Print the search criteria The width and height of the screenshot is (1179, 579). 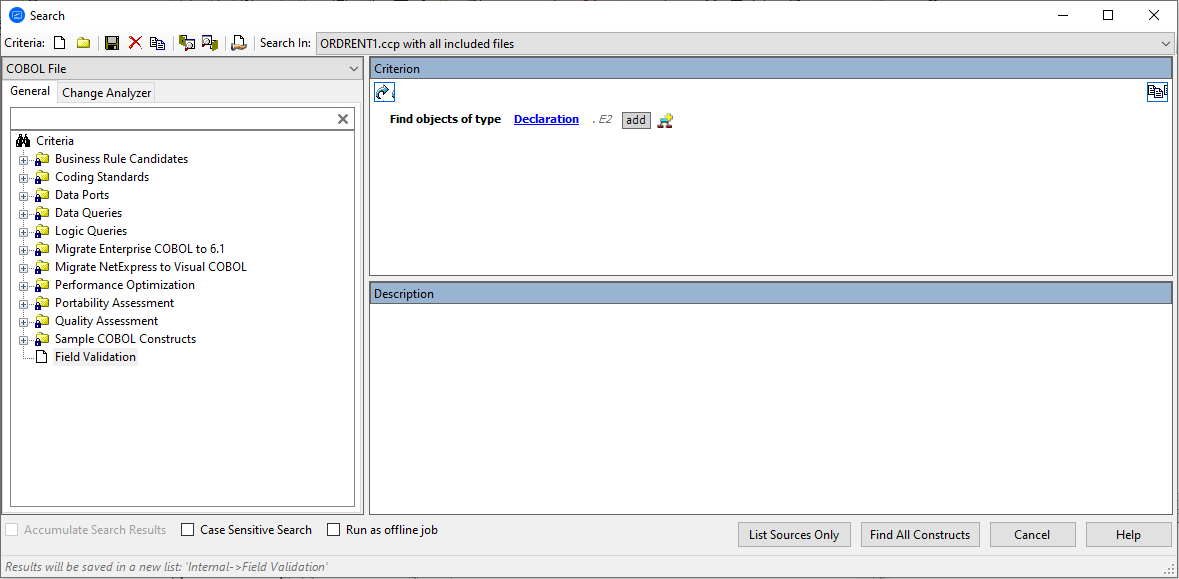(239, 42)
